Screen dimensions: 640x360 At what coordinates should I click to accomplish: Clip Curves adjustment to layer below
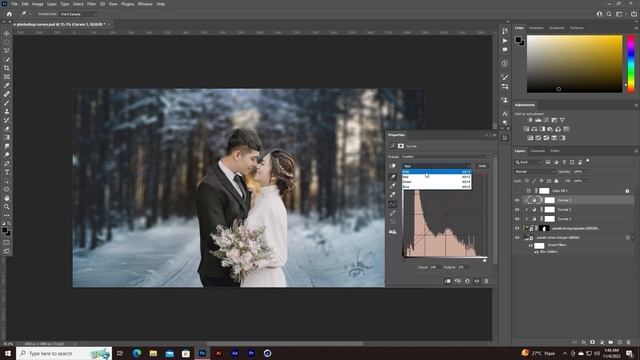(448, 281)
